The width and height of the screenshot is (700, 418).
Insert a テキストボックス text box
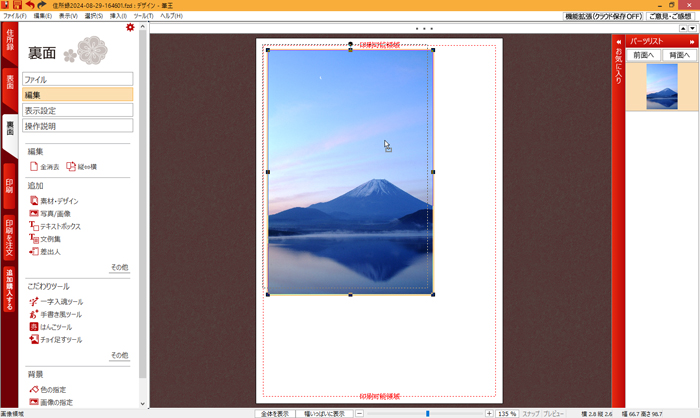click(55, 227)
